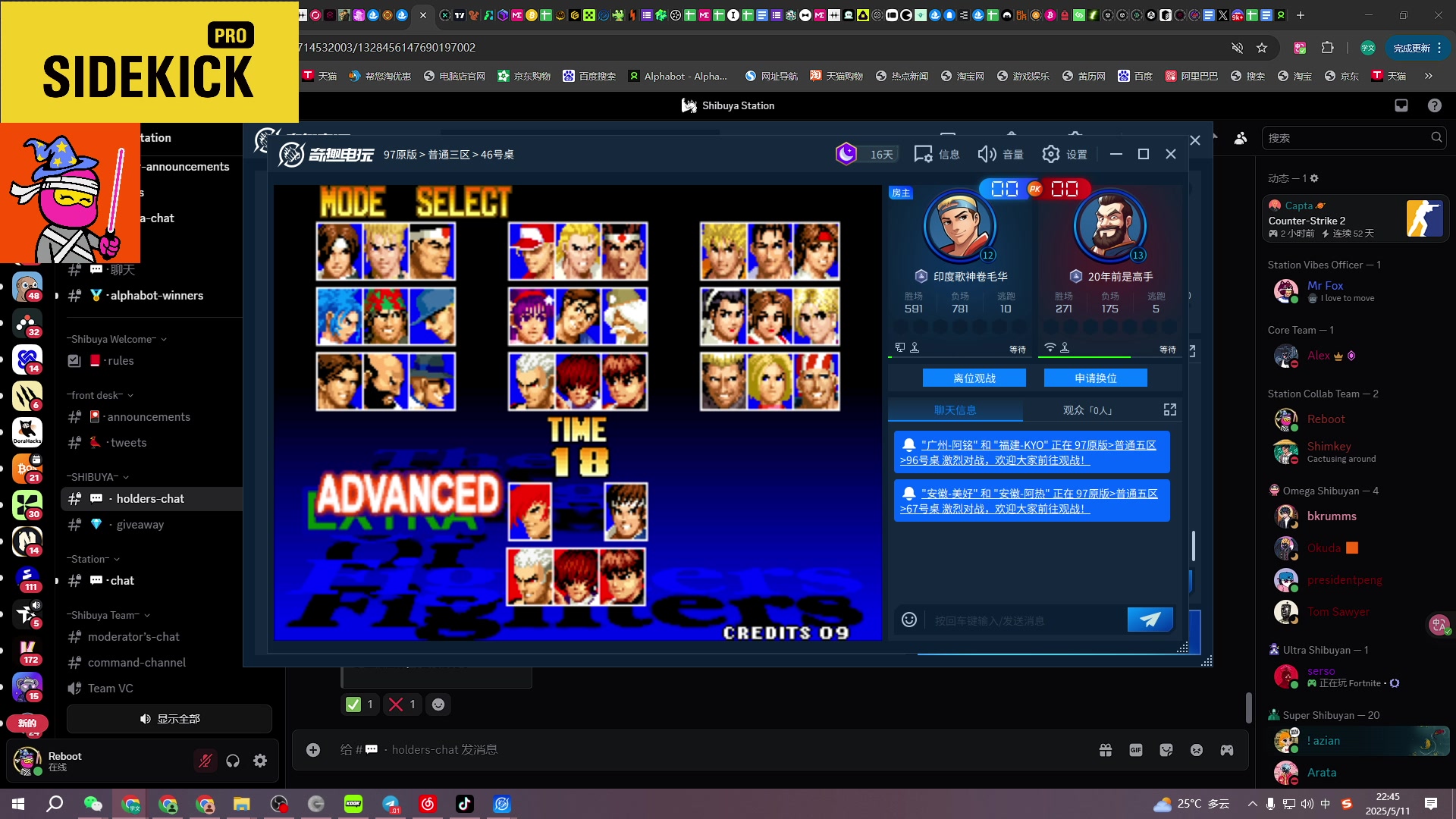Click 离位观战 button

click(x=974, y=378)
